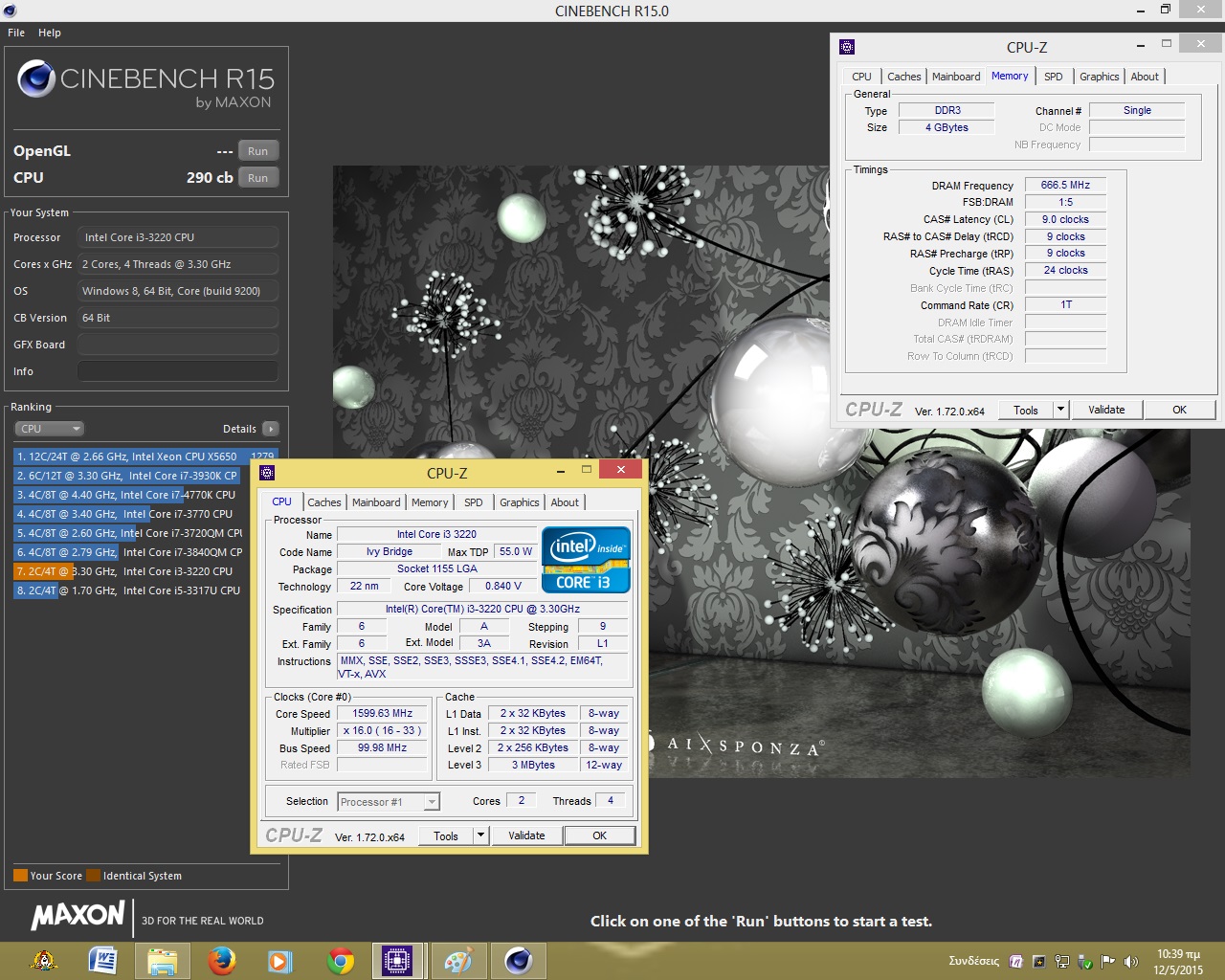The image size is (1225, 980).
Task: Click the Cinebench R15 logo
Action: 145,84
